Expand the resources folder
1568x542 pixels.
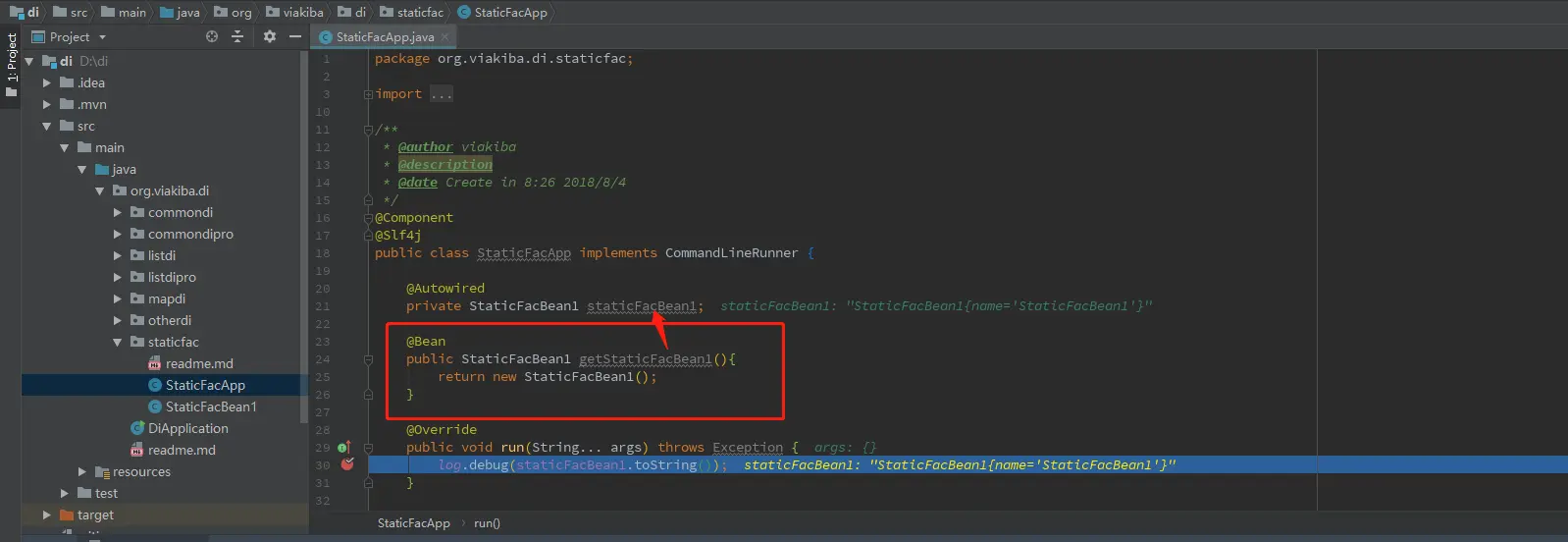81,471
